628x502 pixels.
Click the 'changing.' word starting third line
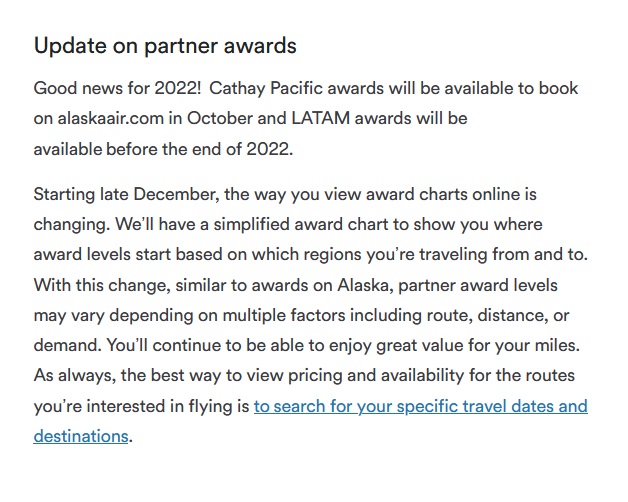click(x=70, y=224)
